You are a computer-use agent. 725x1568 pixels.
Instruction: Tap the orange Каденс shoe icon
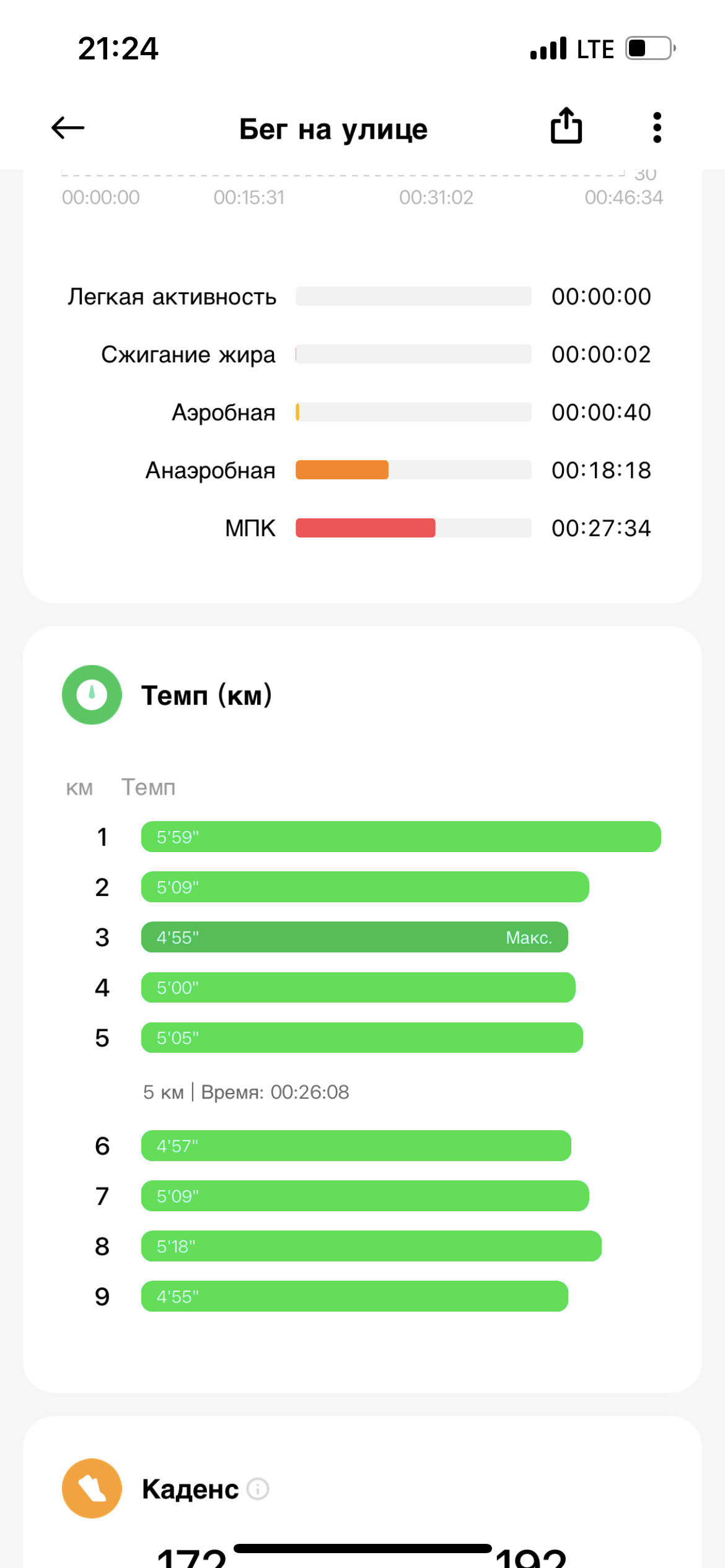coord(92,1488)
